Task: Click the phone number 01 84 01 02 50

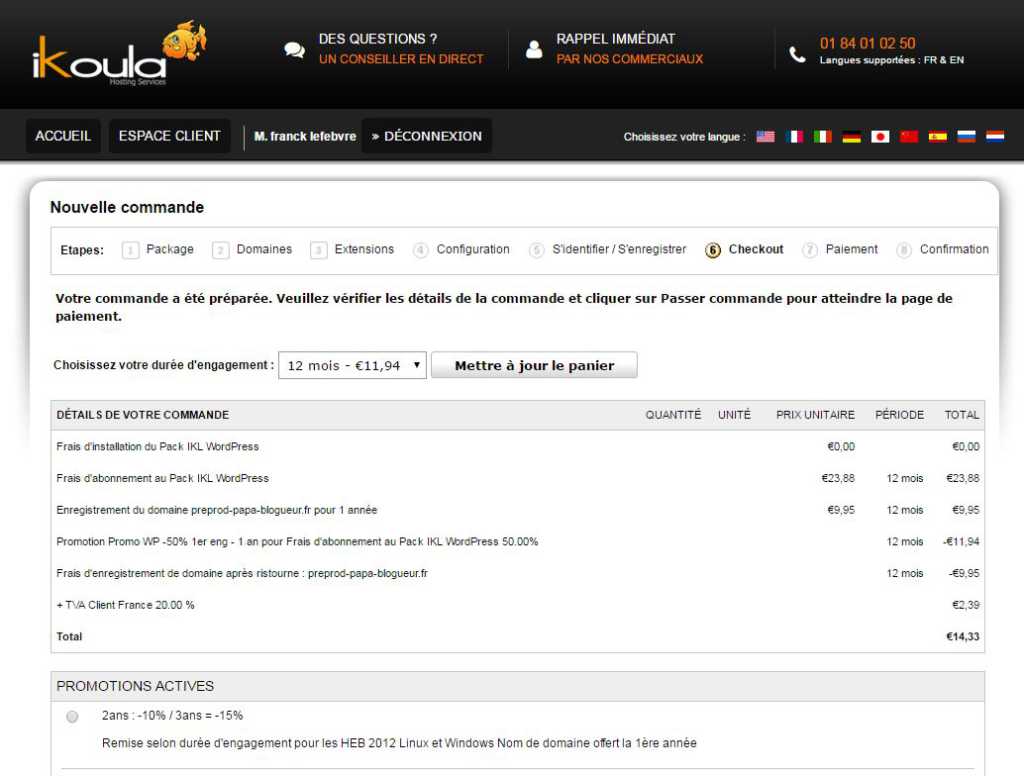Action: [867, 43]
